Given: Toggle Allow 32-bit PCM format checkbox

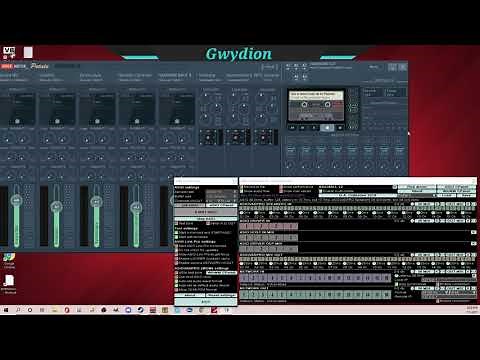Looking at the screenshot, I should coord(176,290).
